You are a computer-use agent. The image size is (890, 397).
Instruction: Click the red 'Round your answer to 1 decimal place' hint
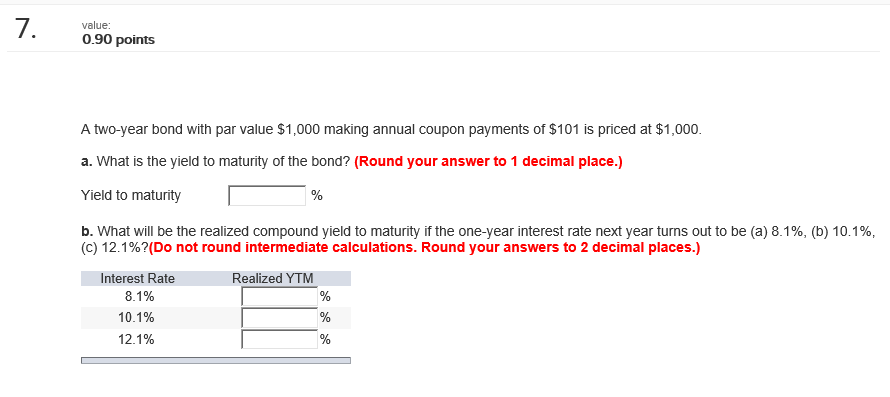pos(488,162)
